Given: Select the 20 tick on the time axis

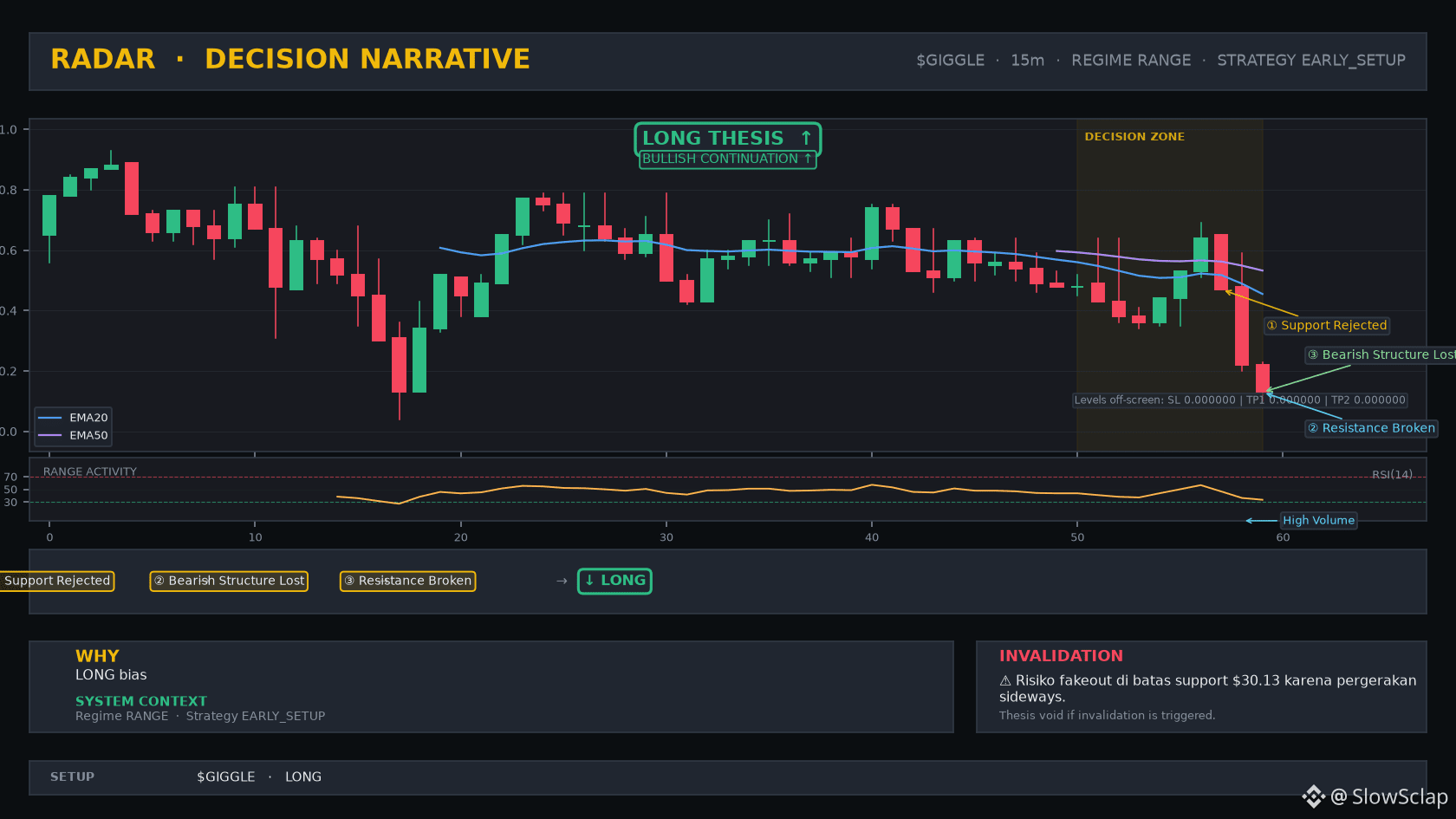Looking at the screenshot, I should click(x=460, y=537).
